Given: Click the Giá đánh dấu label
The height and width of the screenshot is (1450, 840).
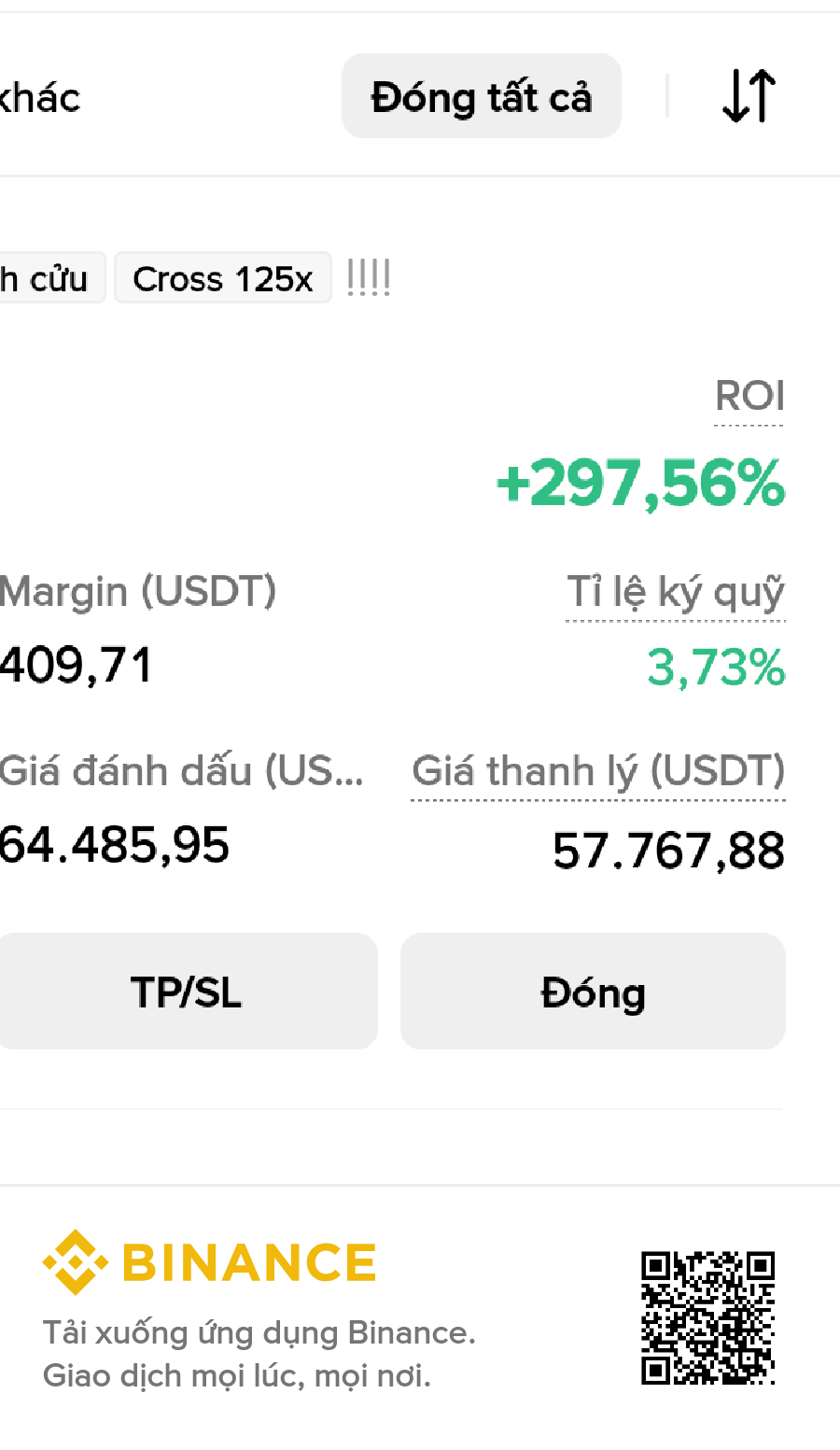Looking at the screenshot, I should [x=181, y=772].
